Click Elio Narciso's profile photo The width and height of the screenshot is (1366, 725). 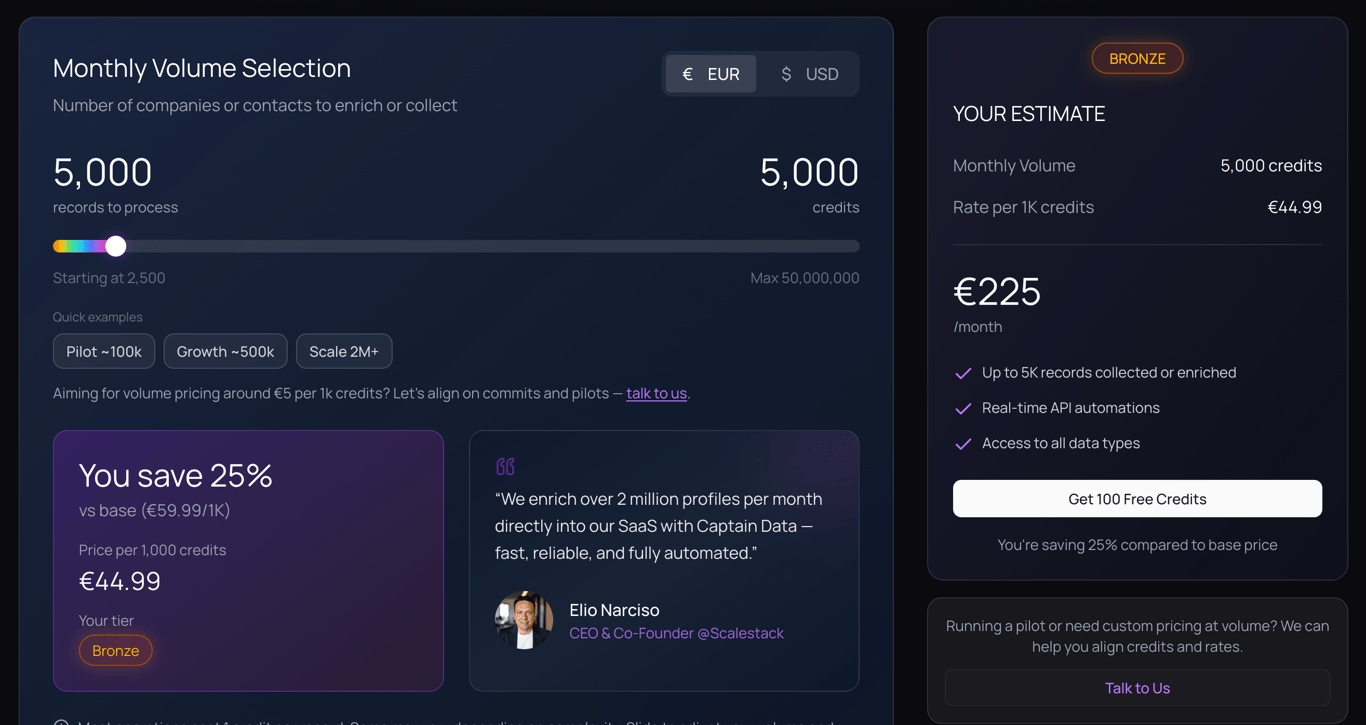524,620
